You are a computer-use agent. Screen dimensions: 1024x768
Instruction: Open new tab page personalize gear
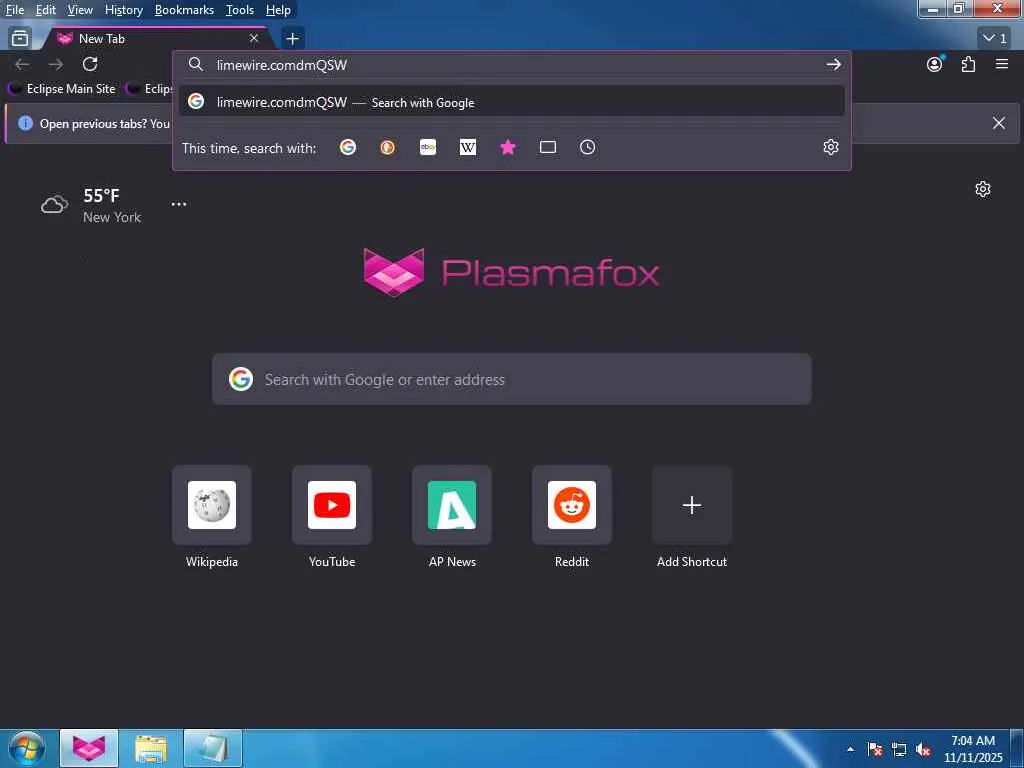coord(983,189)
